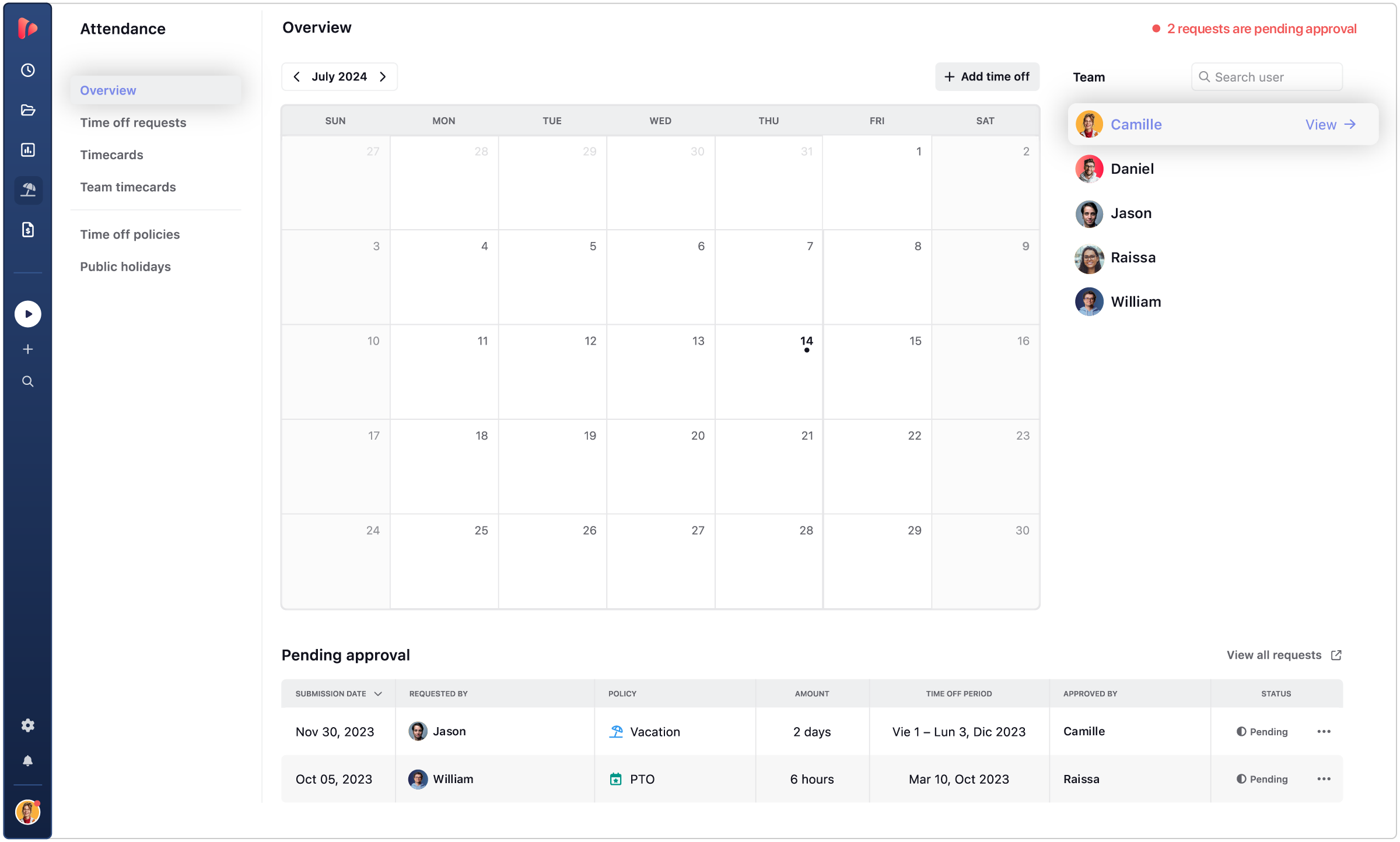Sort by Submission Date column arrow

(378, 693)
